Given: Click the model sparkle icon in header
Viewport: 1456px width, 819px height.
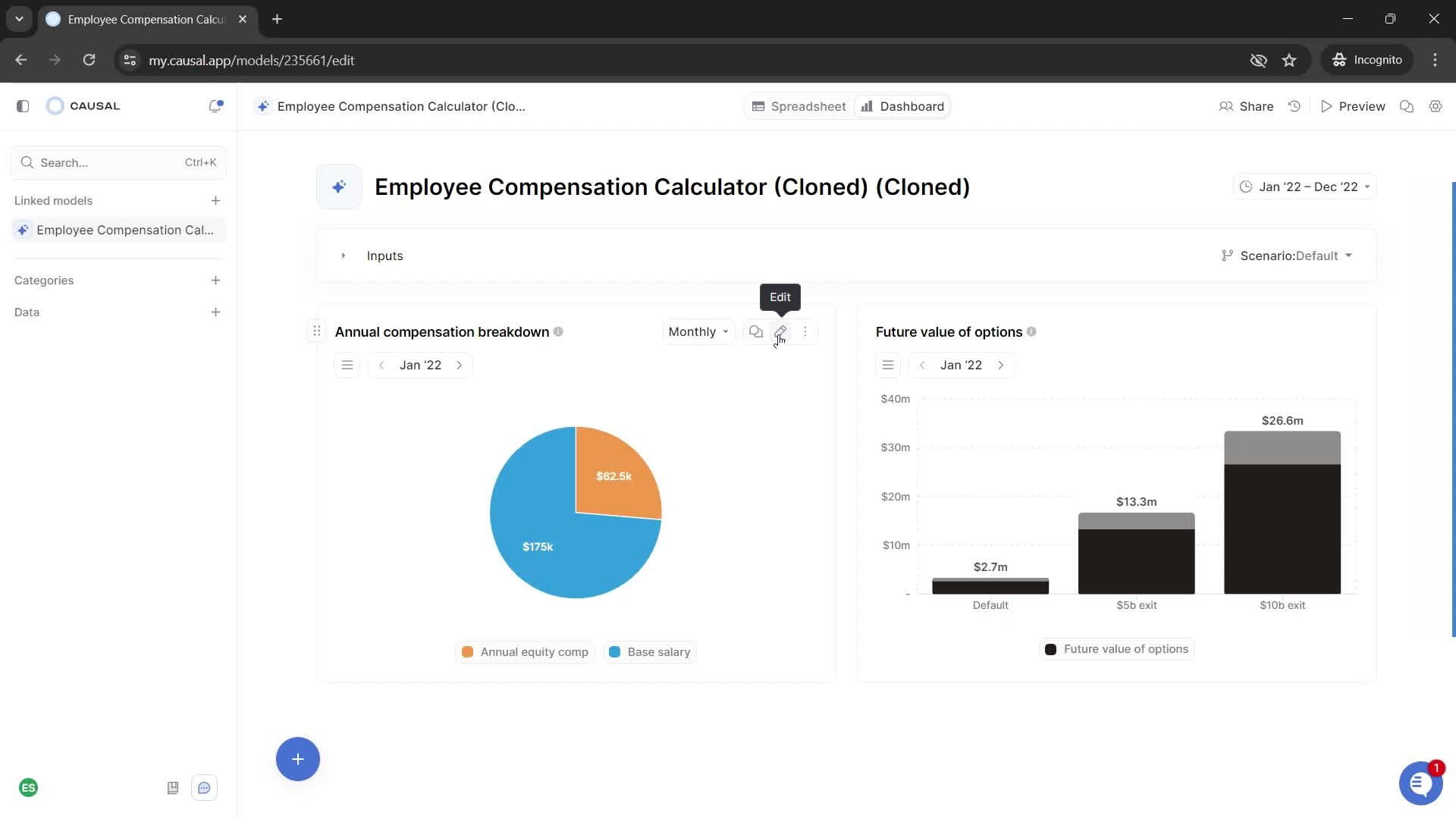Looking at the screenshot, I should pyautogui.click(x=262, y=106).
